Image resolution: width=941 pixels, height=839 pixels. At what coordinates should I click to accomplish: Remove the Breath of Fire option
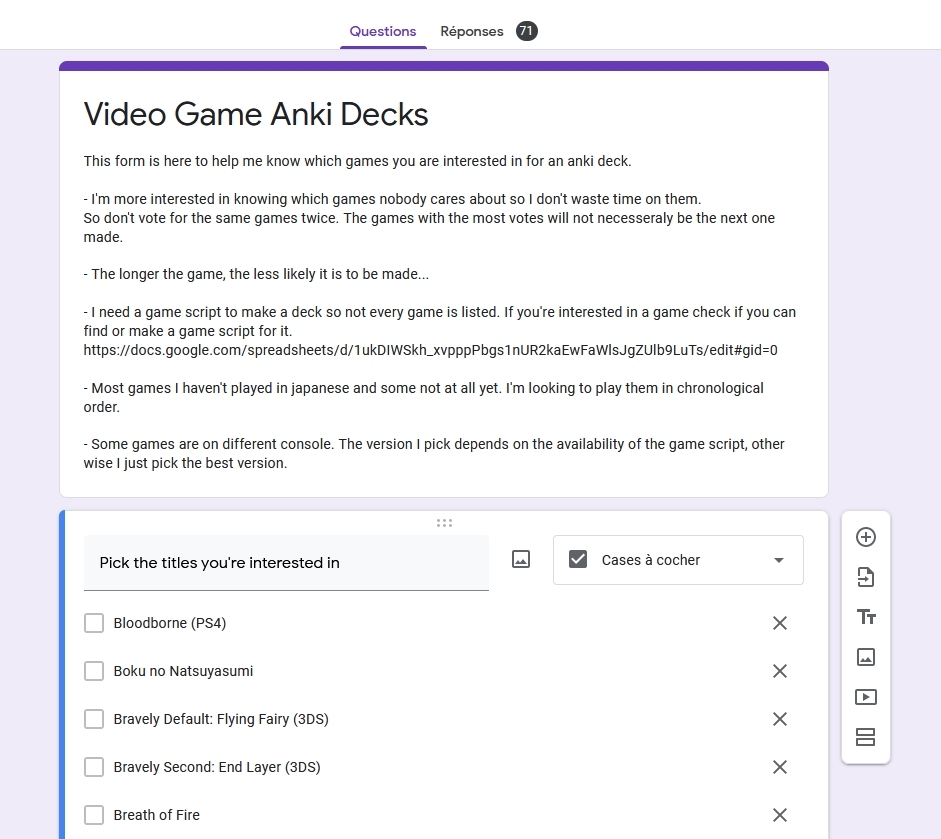click(780, 815)
